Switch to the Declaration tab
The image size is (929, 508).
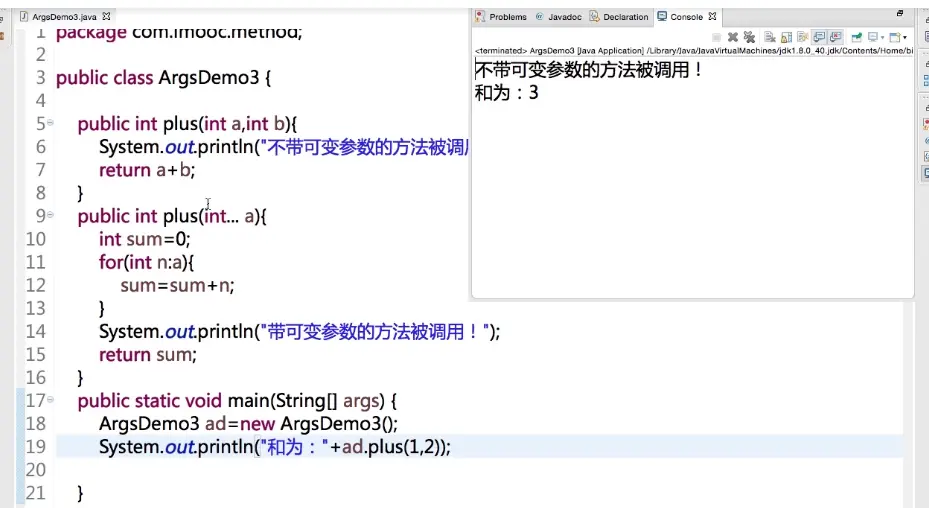pyautogui.click(x=626, y=17)
